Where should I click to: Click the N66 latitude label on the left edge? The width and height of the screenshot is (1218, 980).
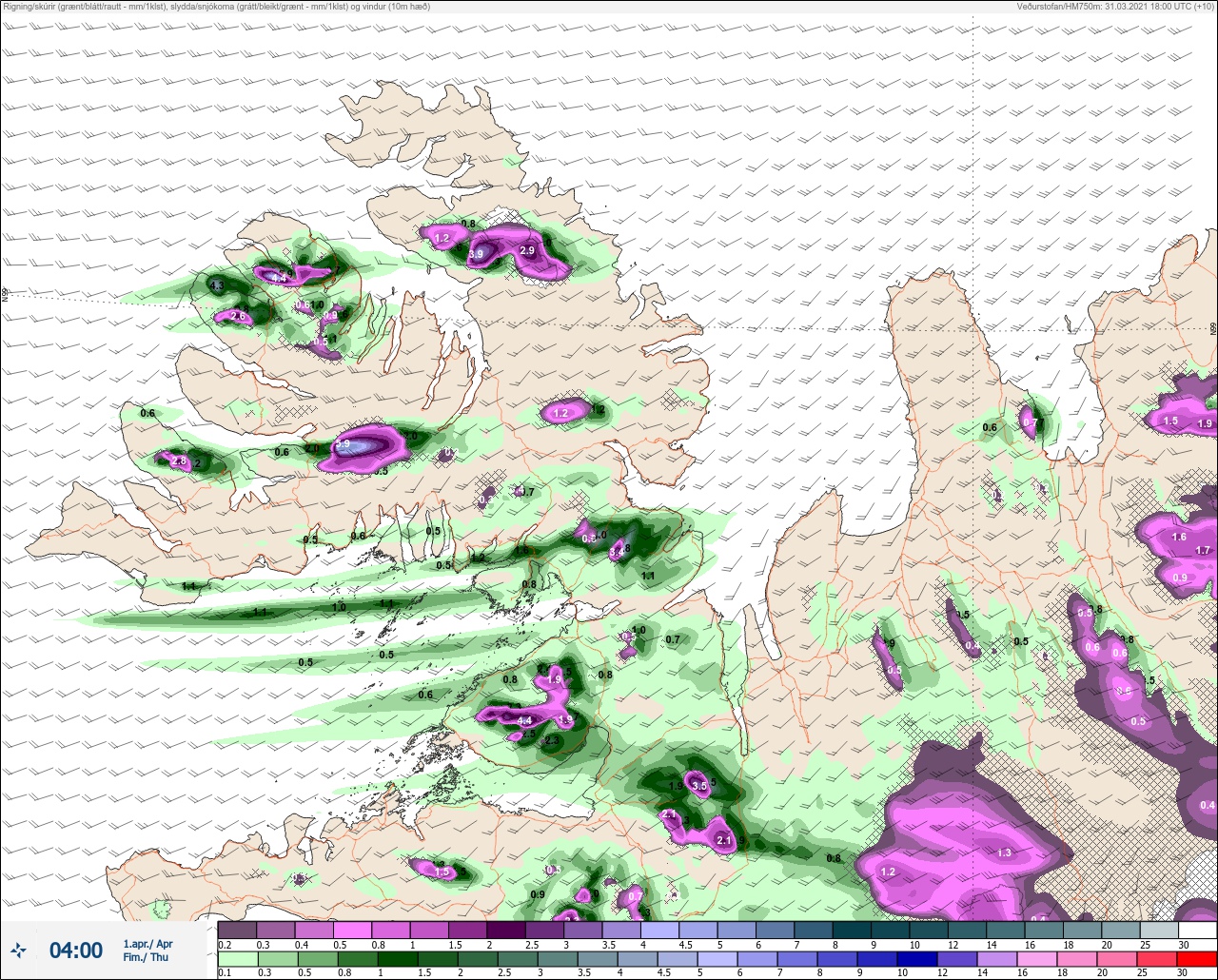[4, 295]
